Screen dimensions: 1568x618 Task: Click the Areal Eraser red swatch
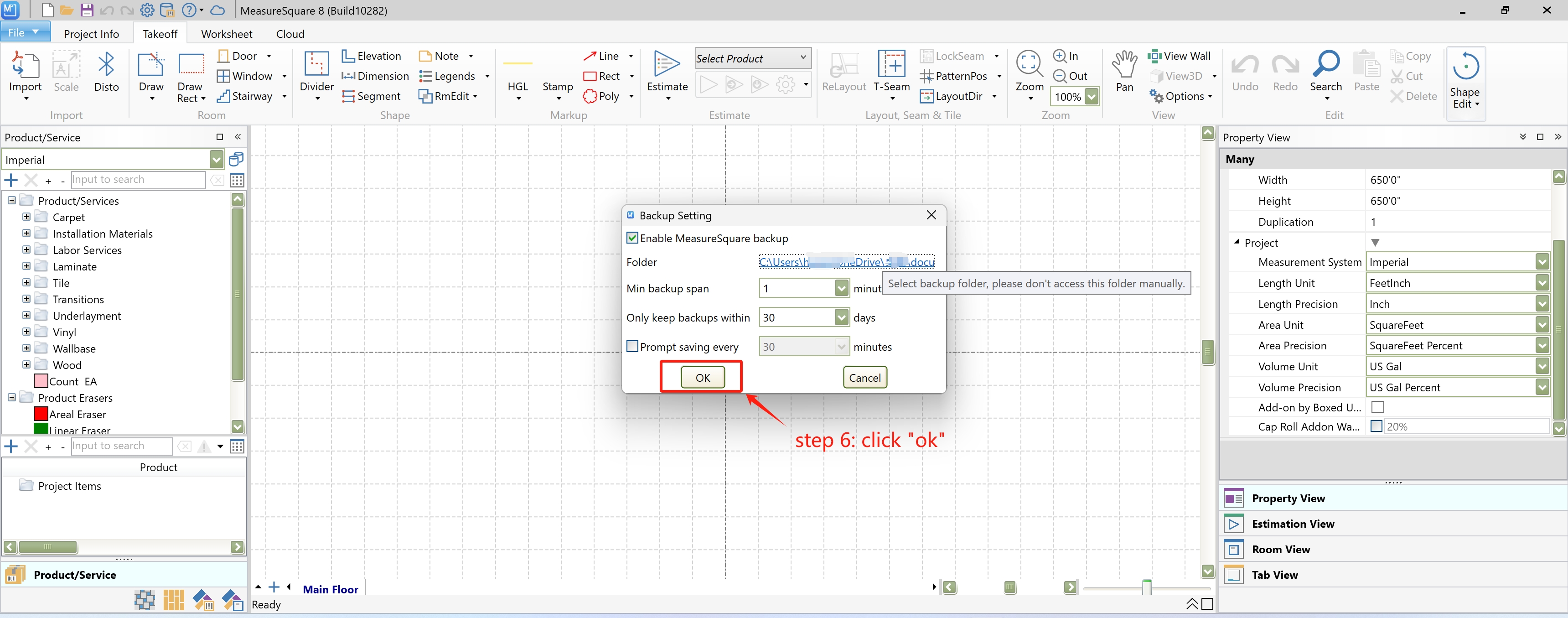coord(41,414)
